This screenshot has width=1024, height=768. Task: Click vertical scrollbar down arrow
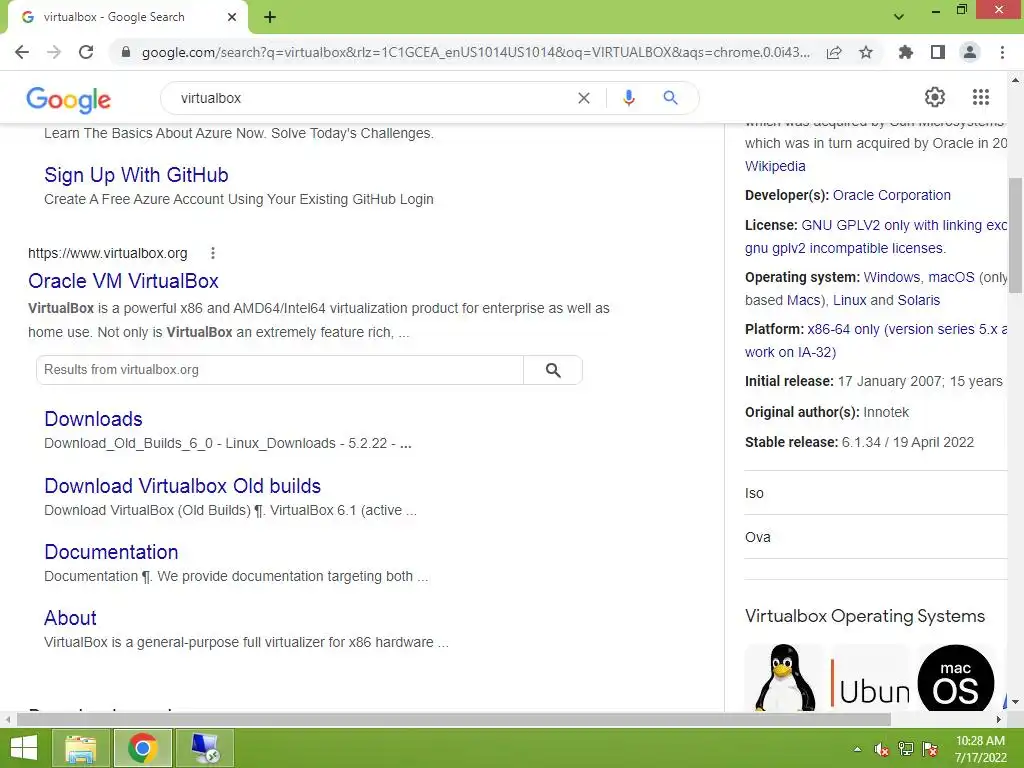click(x=1016, y=702)
